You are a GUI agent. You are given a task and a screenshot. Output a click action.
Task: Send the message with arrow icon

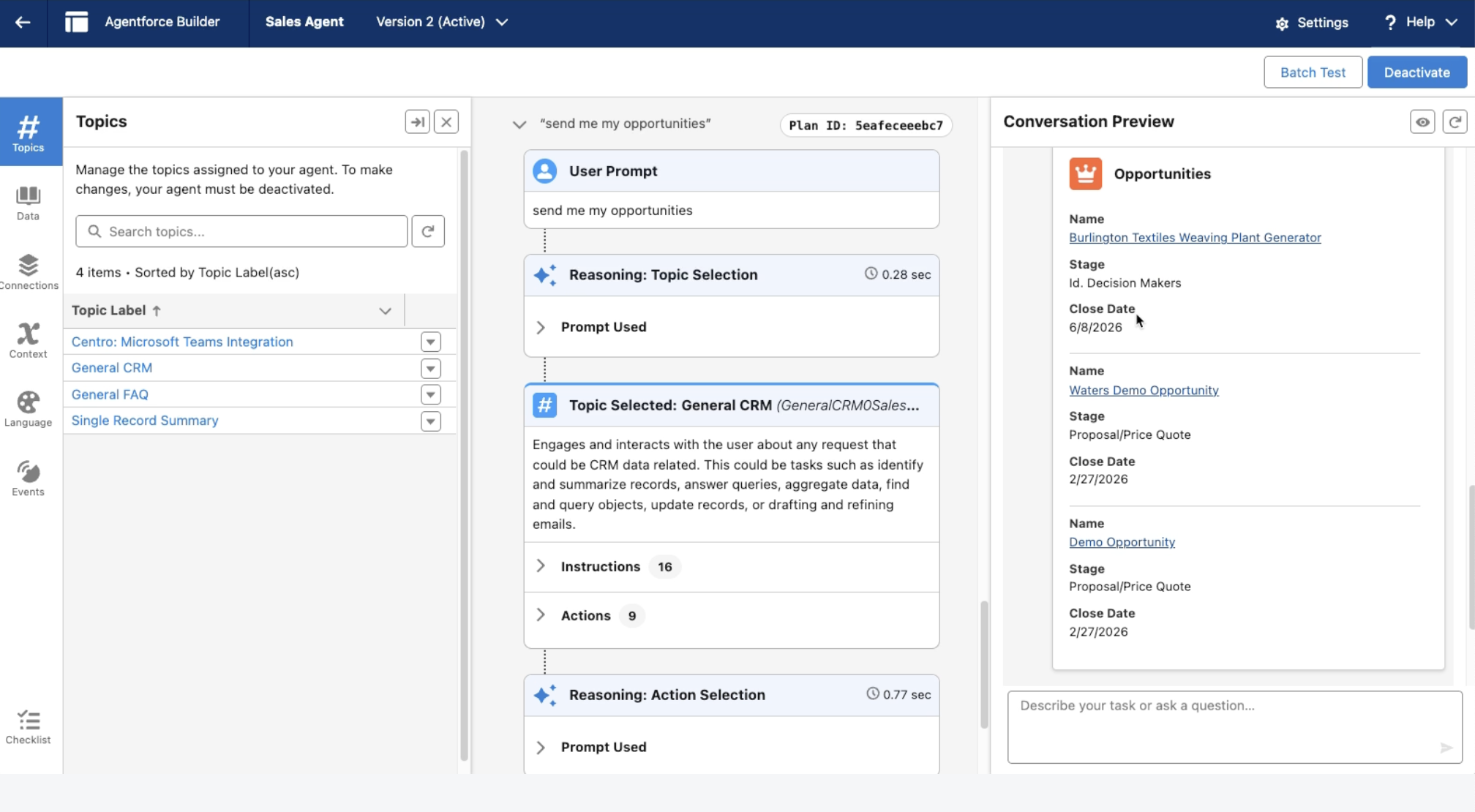(x=1446, y=747)
